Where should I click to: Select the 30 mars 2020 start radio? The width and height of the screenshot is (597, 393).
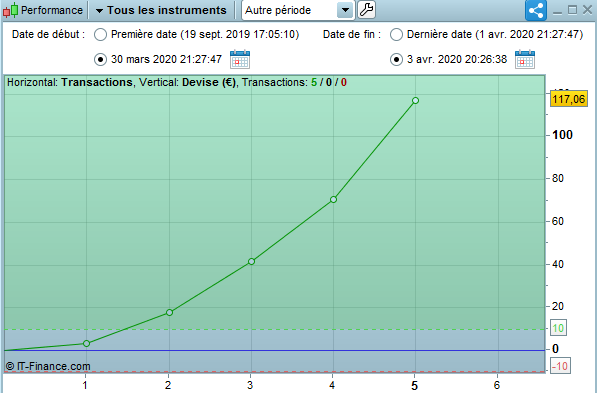(x=100, y=59)
